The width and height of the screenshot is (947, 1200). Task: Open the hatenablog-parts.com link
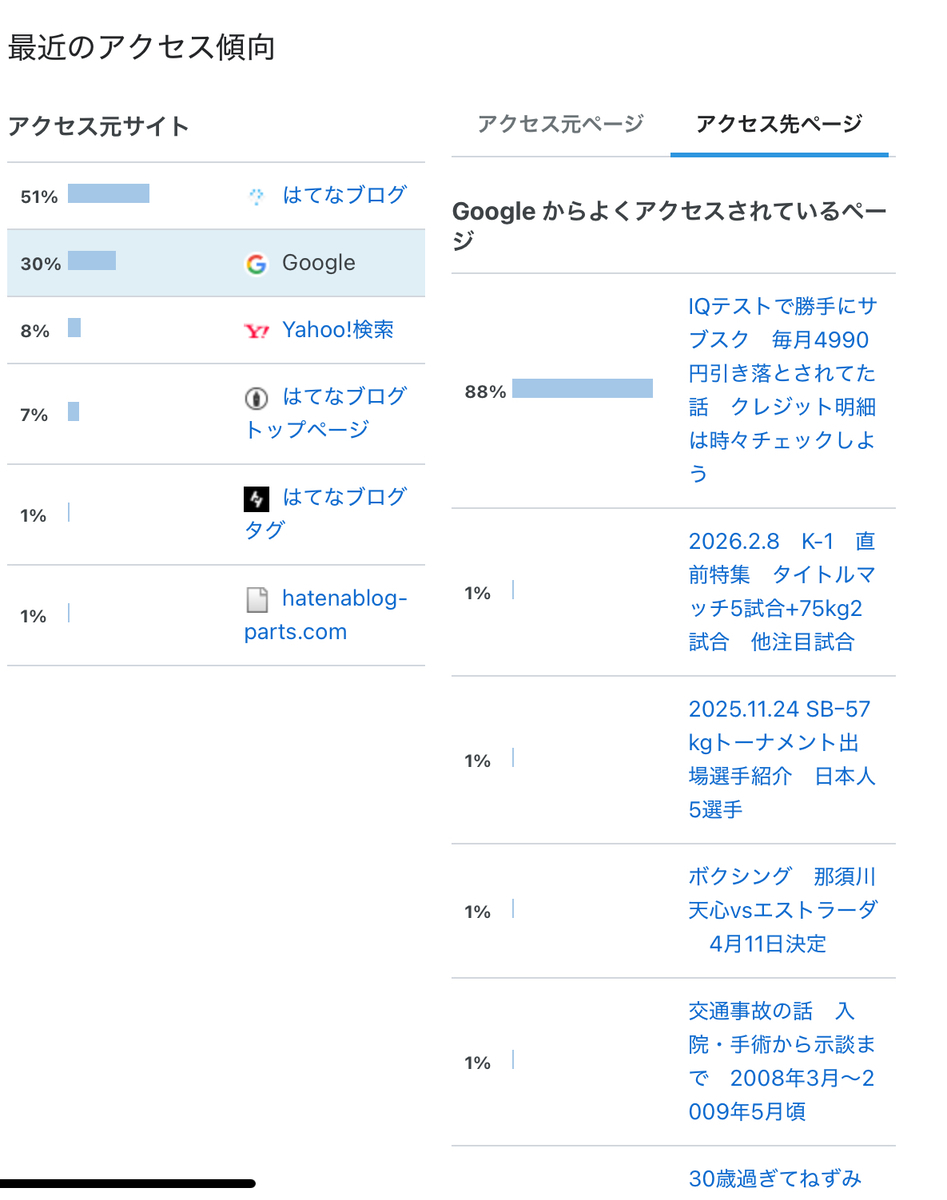coord(326,615)
